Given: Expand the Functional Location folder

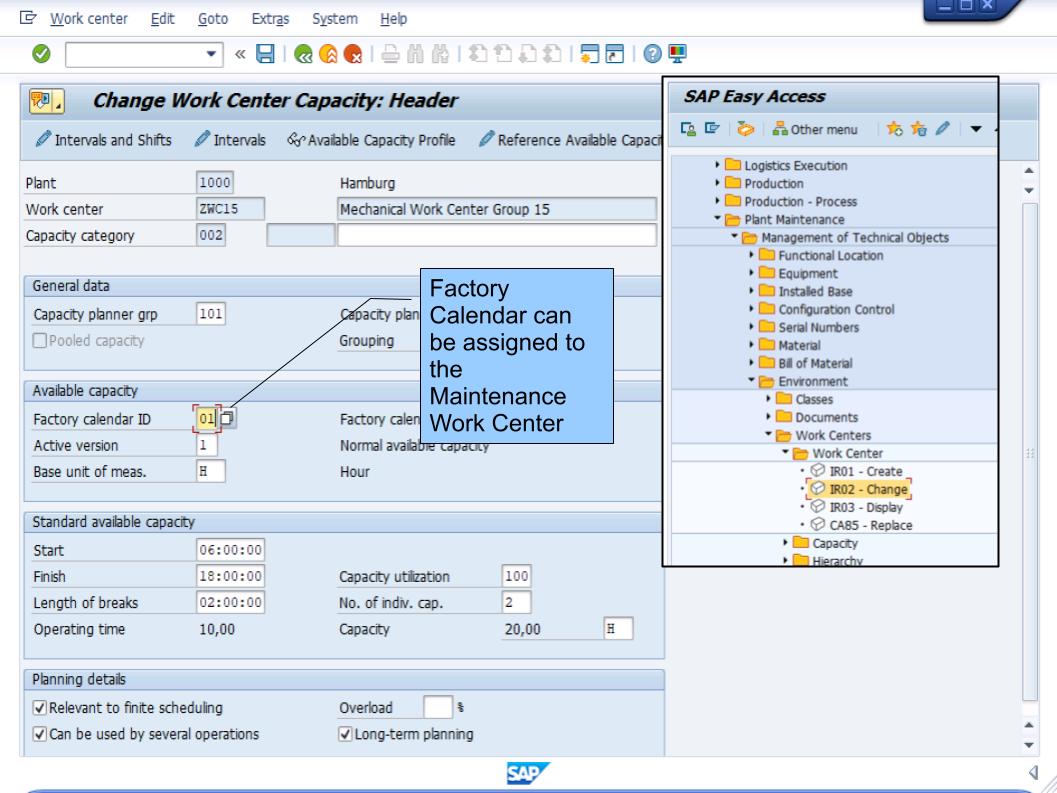Looking at the screenshot, I should coord(752,255).
